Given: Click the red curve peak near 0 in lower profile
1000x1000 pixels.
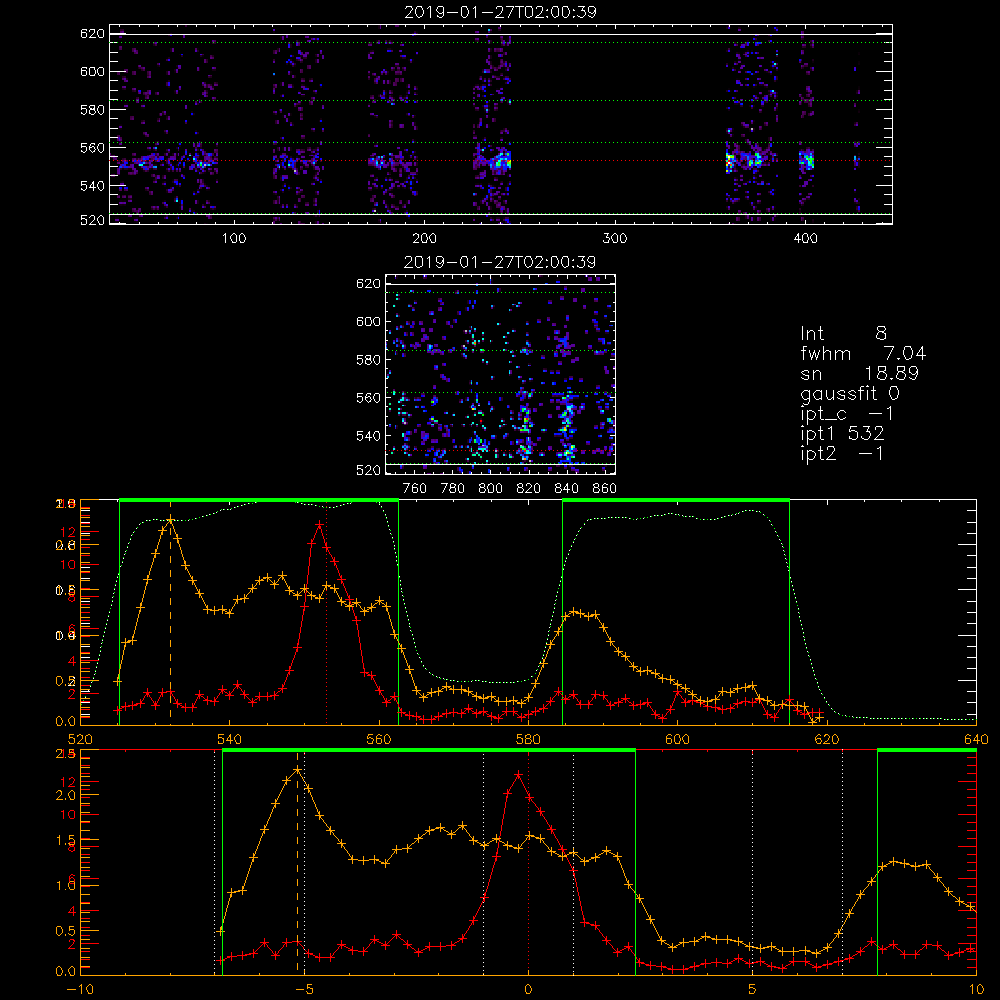Looking at the screenshot, I should click(518, 774).
